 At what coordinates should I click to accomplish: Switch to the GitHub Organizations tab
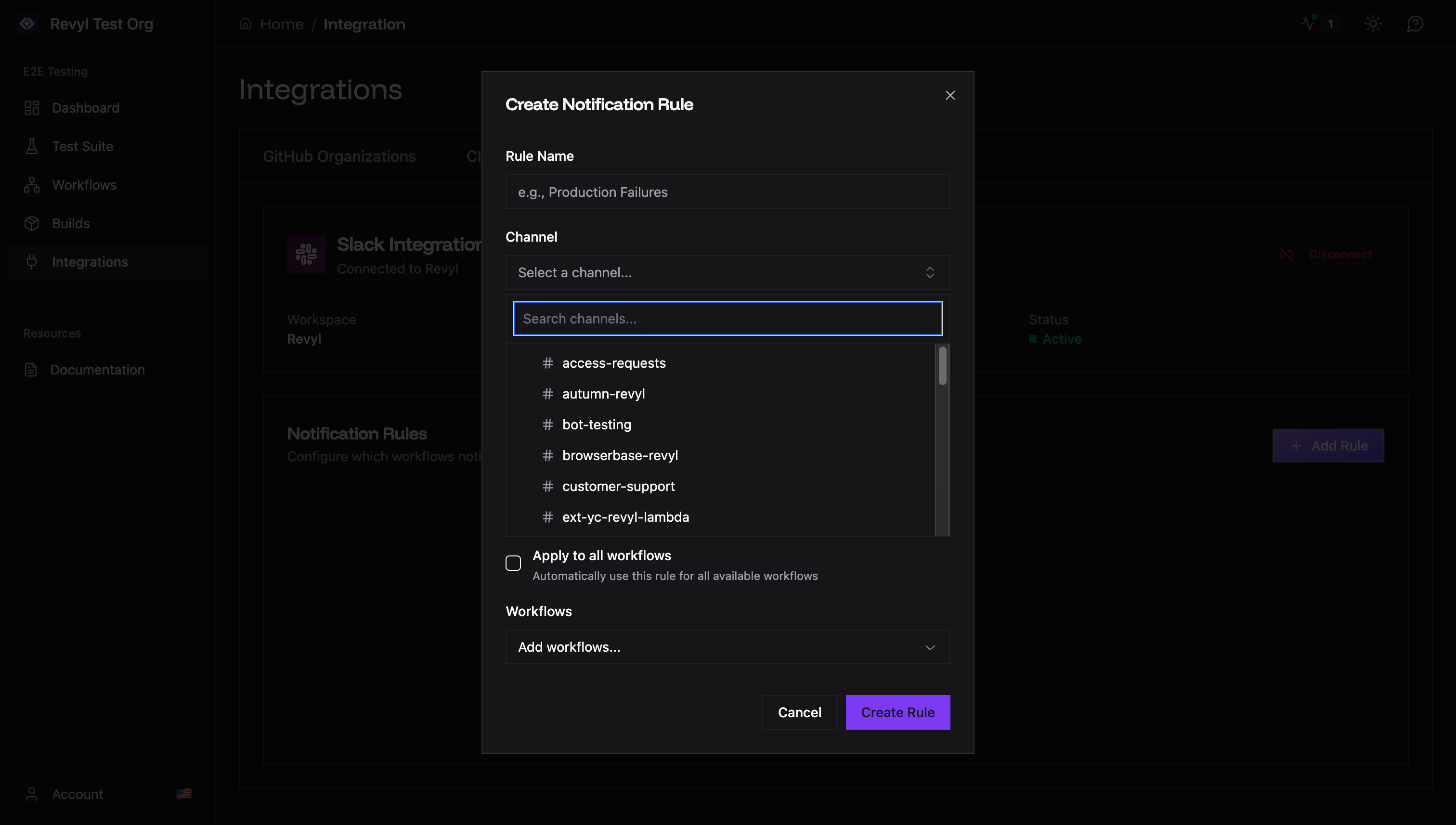click(x=339, y=156)
